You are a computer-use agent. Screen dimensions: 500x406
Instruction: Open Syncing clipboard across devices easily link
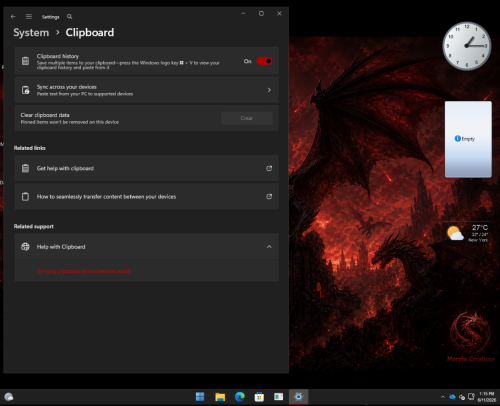coord(84,271)
